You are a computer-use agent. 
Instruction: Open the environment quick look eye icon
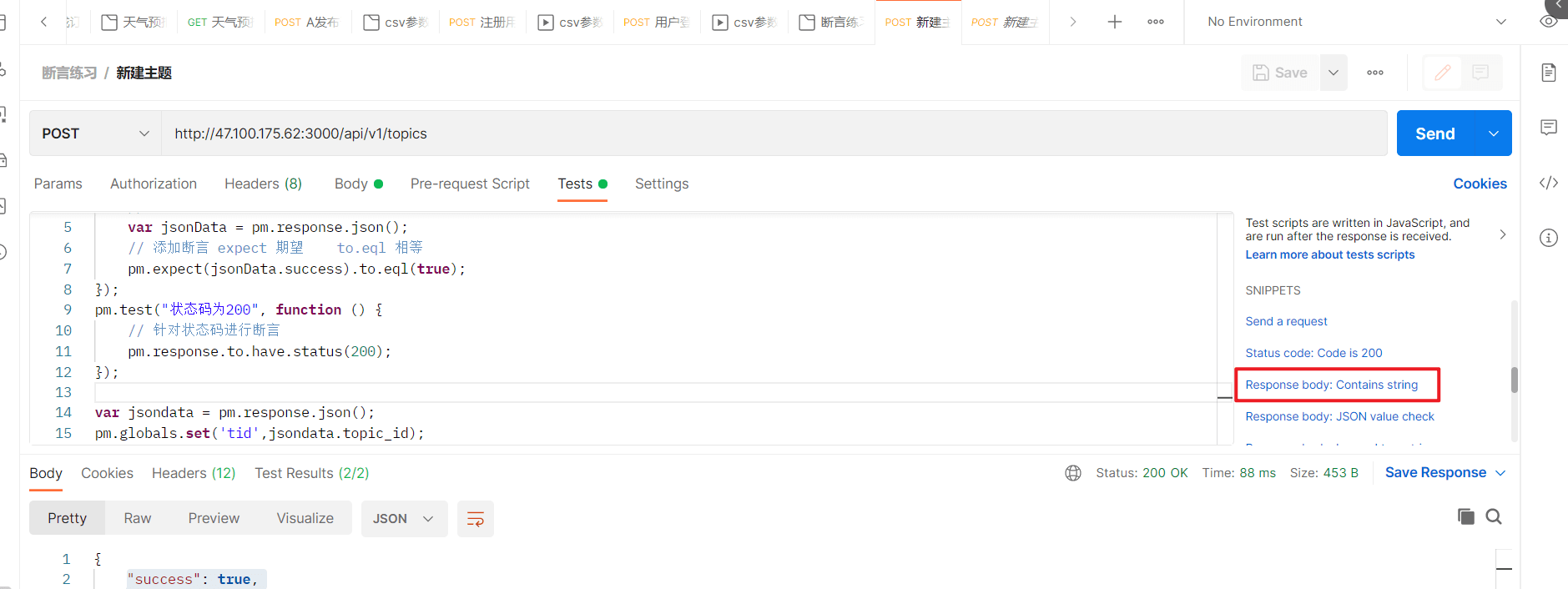[x=1549, y=22]
